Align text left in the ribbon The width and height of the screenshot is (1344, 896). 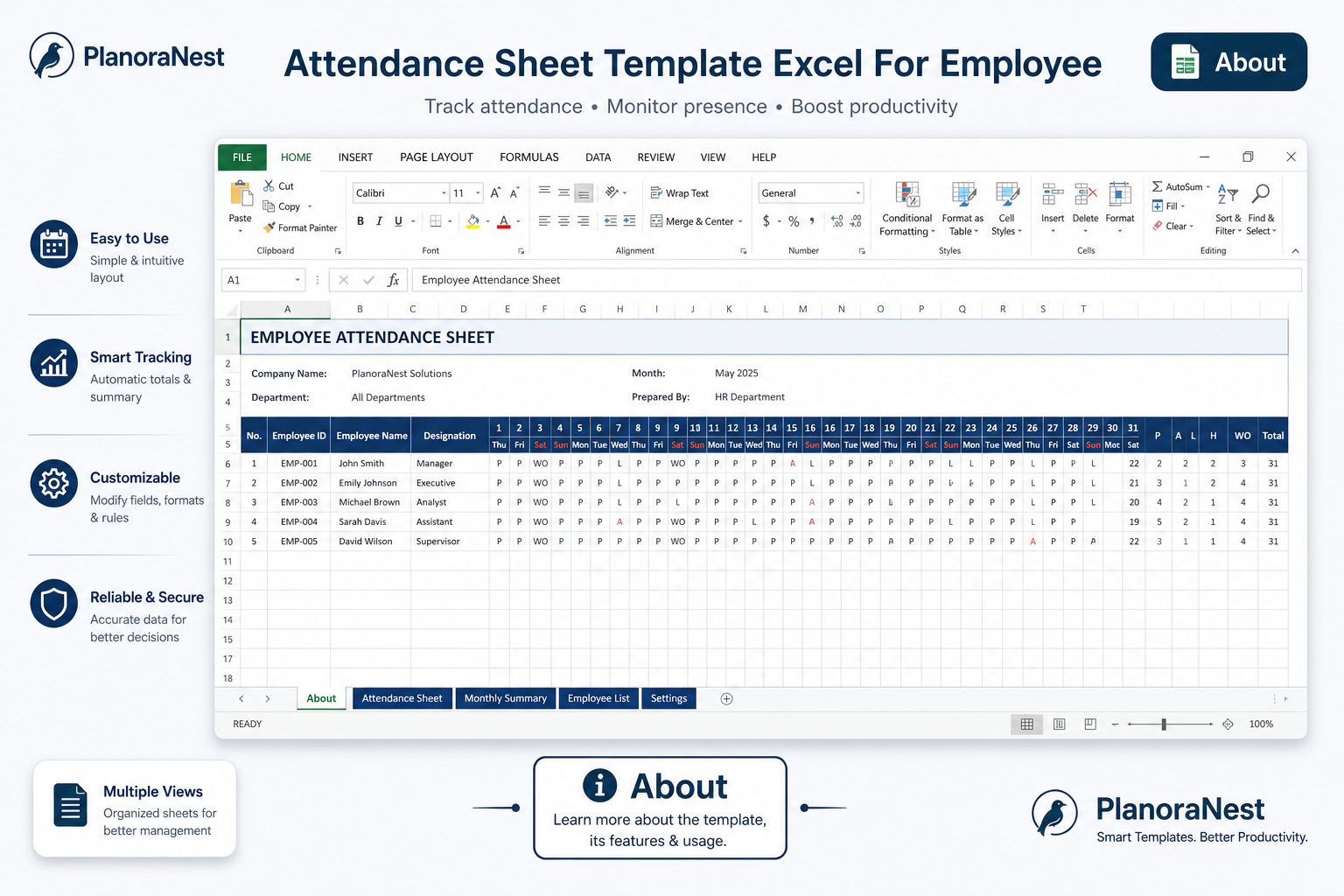pyautogui.click(x=544, y=221)
